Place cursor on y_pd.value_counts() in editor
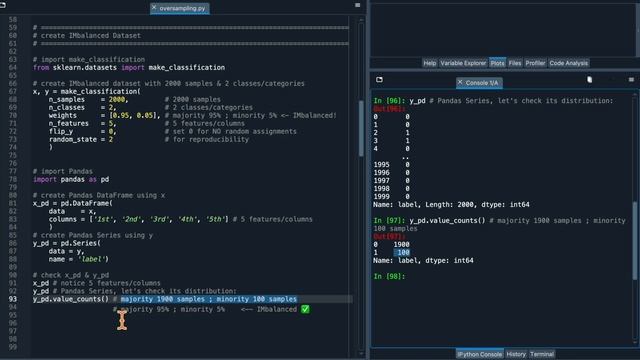Viewport: 640px width, 360px height. click(71, 299)
